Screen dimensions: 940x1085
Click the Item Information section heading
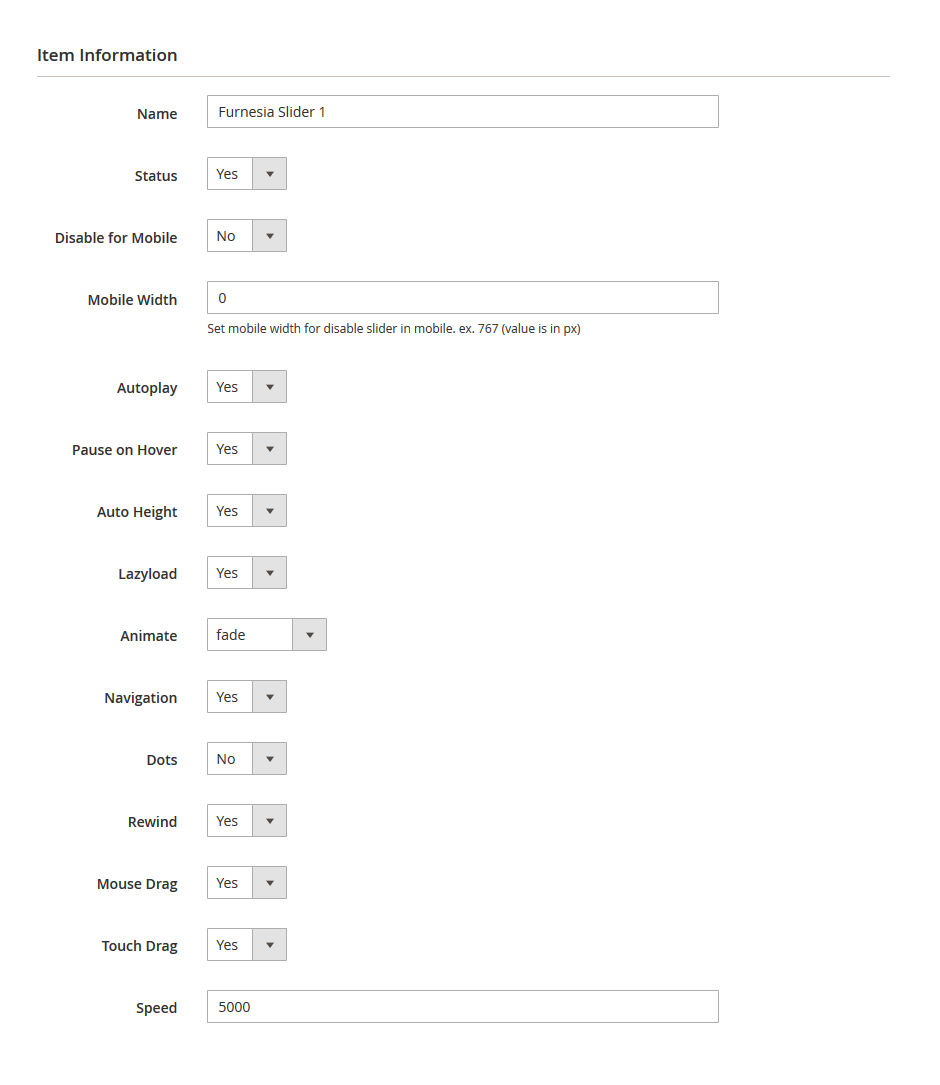(107, 55)
